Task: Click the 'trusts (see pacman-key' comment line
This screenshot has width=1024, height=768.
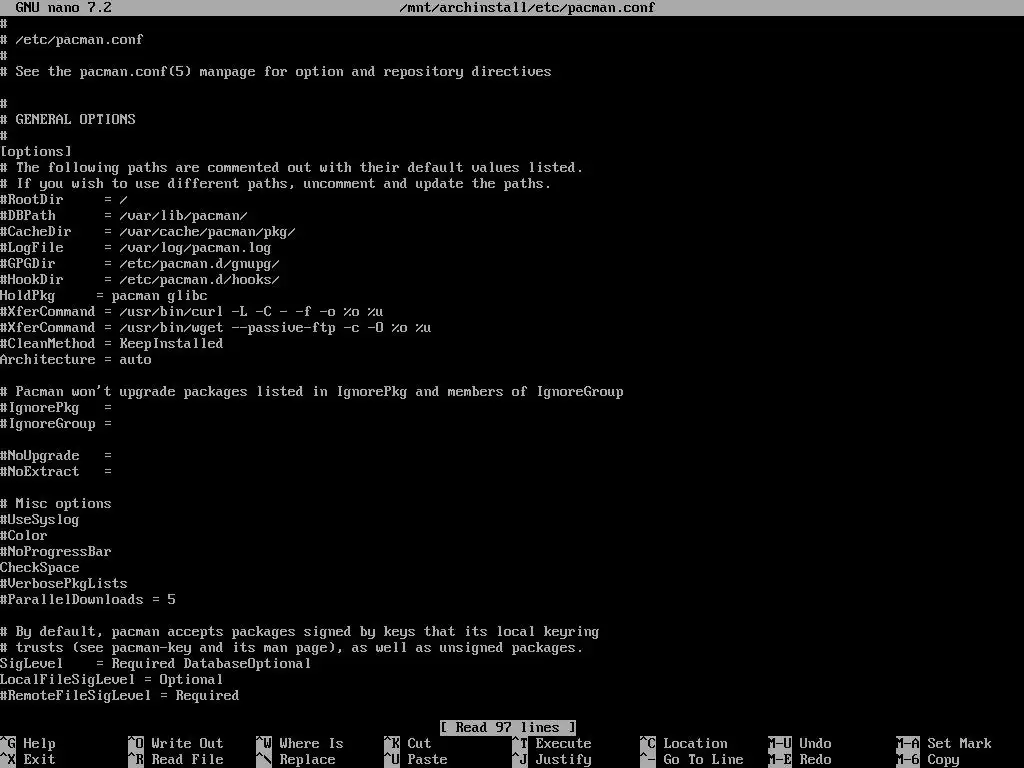Action: [292, 648]
